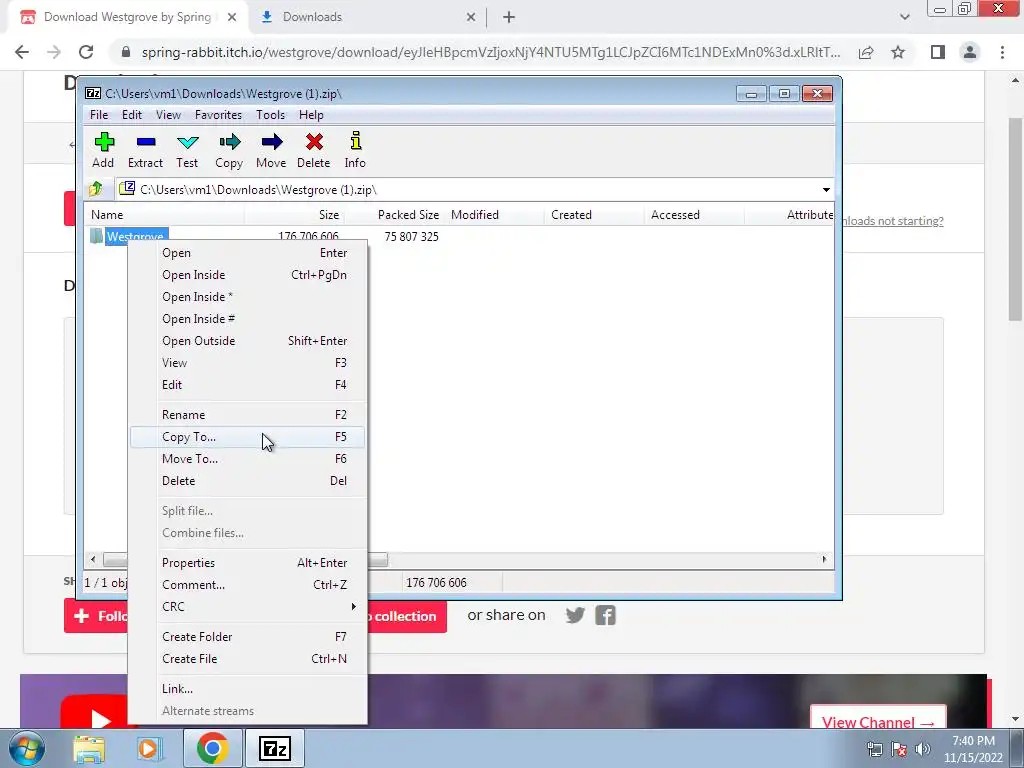
Task: Share on Twitter icon
Action: (575, 615)
